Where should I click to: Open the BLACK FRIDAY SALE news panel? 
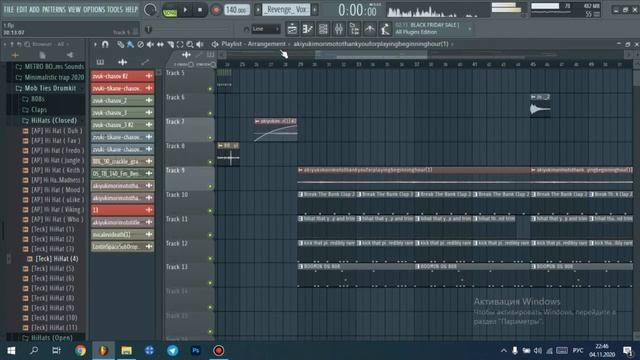(x=433, y=29)
